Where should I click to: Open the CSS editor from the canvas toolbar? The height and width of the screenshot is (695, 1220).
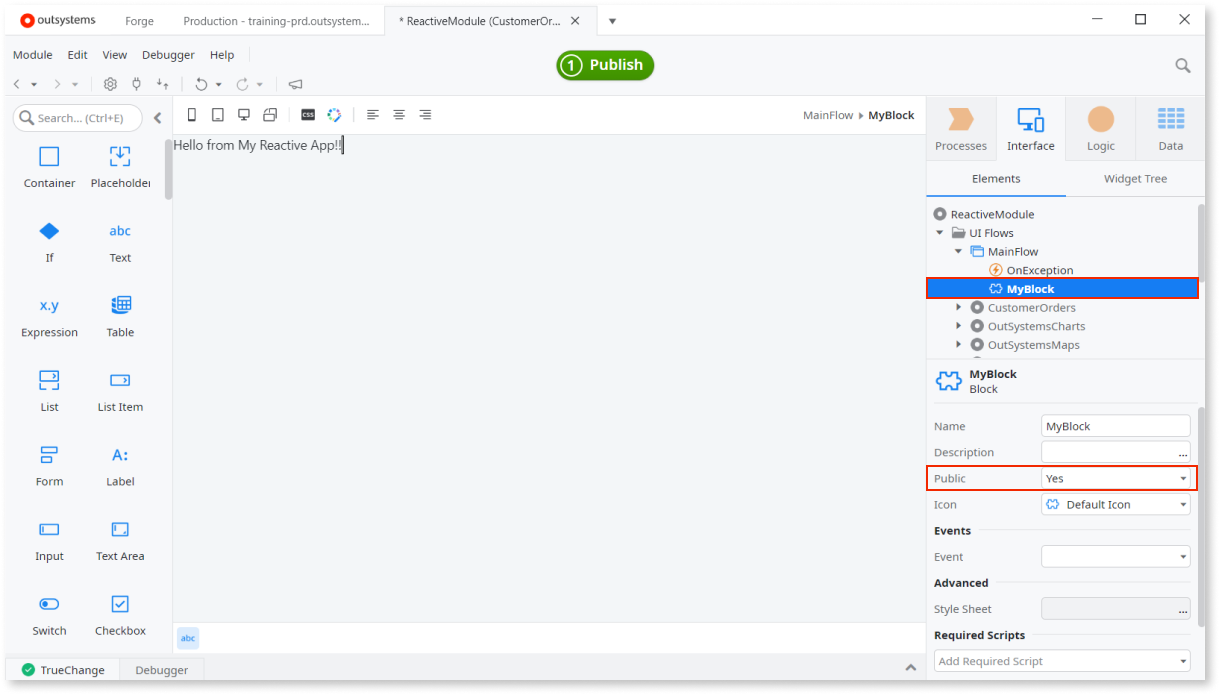pyautogui.click(x=308, y=114)
